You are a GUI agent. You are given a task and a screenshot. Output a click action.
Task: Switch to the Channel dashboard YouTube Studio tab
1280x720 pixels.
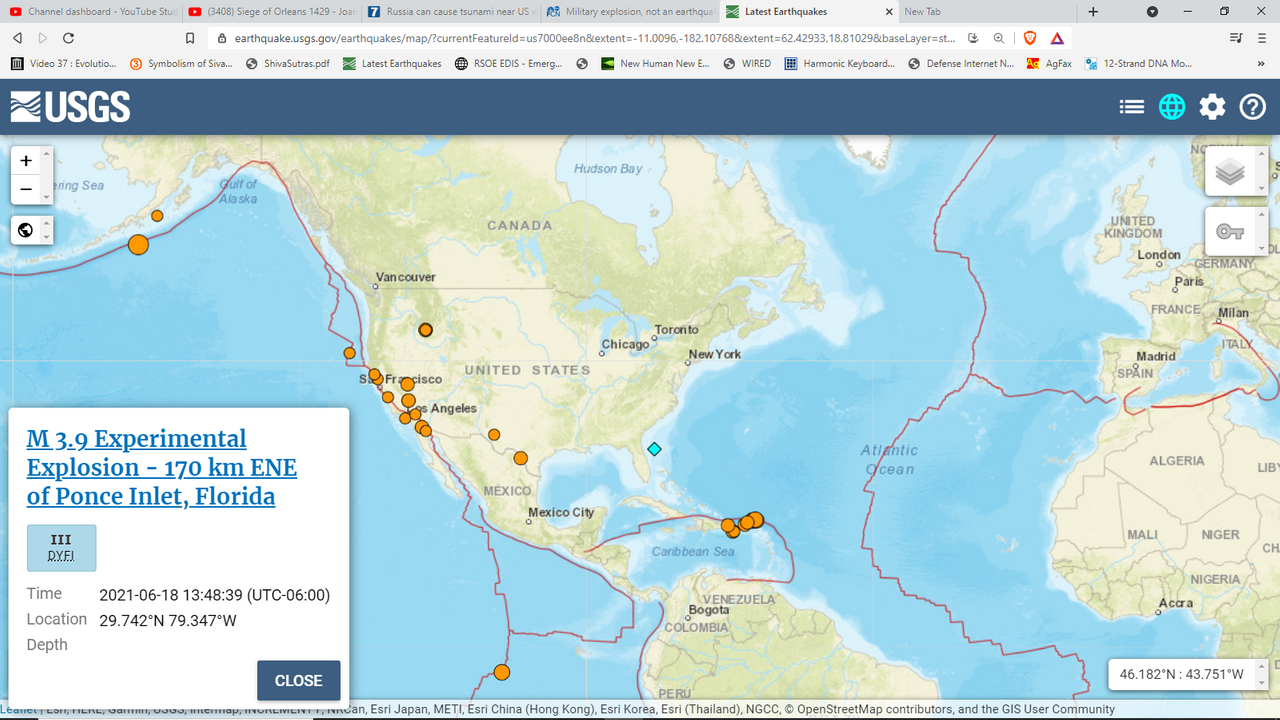[x=90, y=12]
